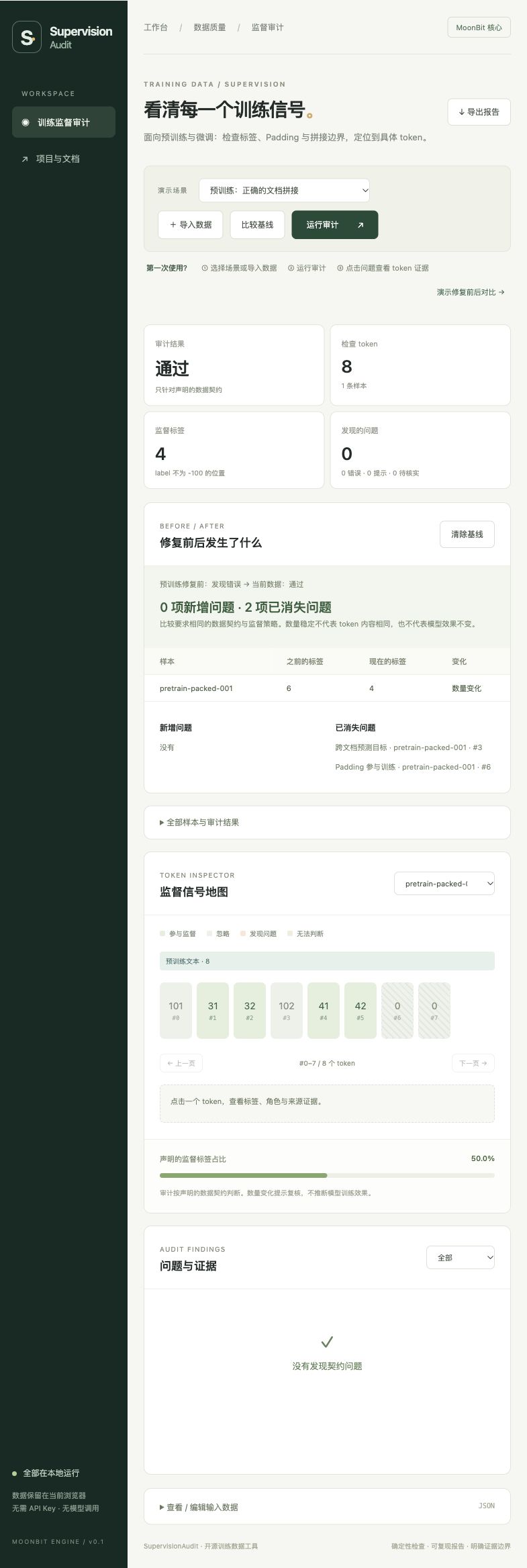Click 比较基线 button
Screen dimensions: 527x1568
click(257, 225)
